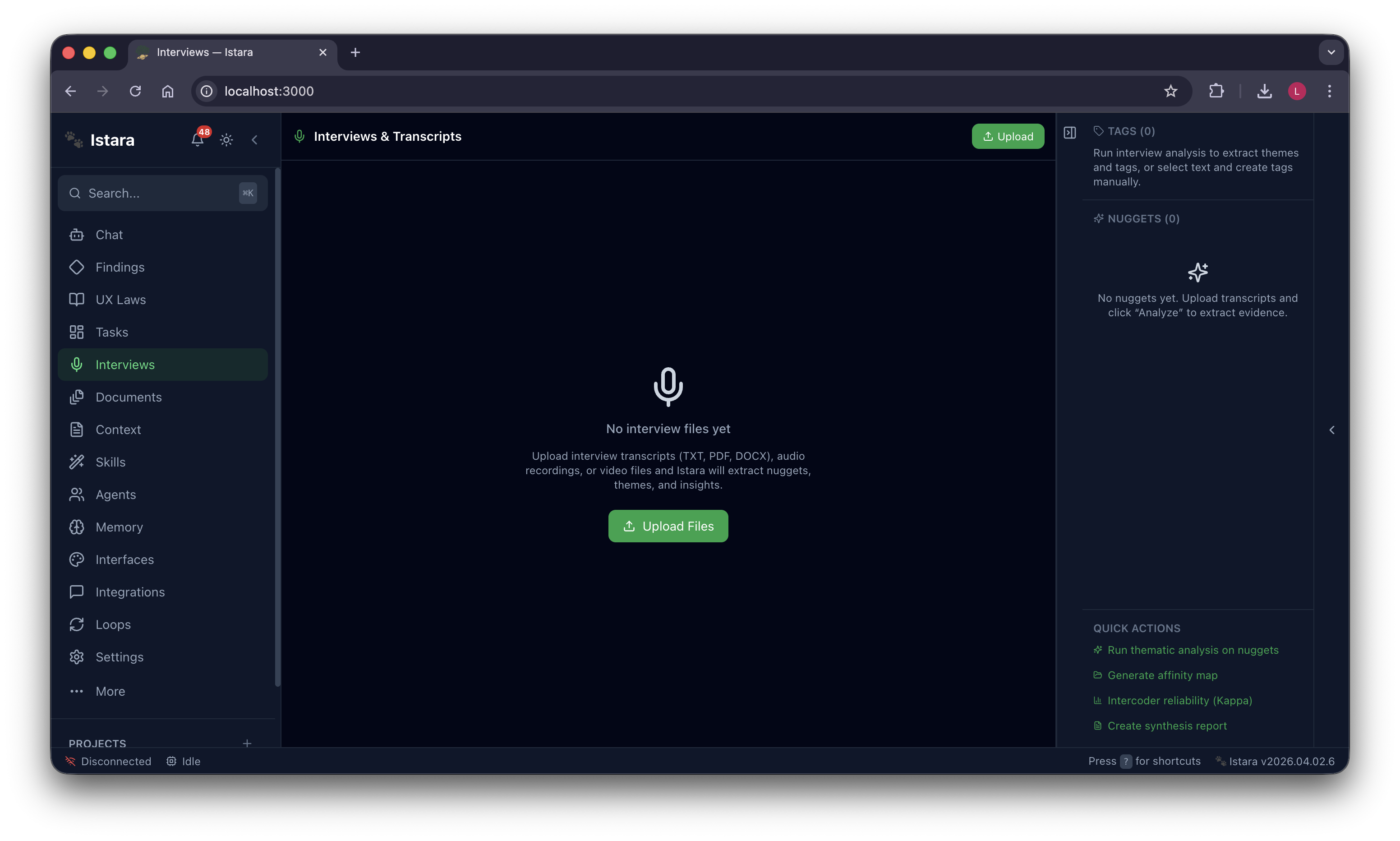This screenshot has width=1400, height=841.
Task: Click the sidebar vertical scrollbar
Action: coord(277,425)
